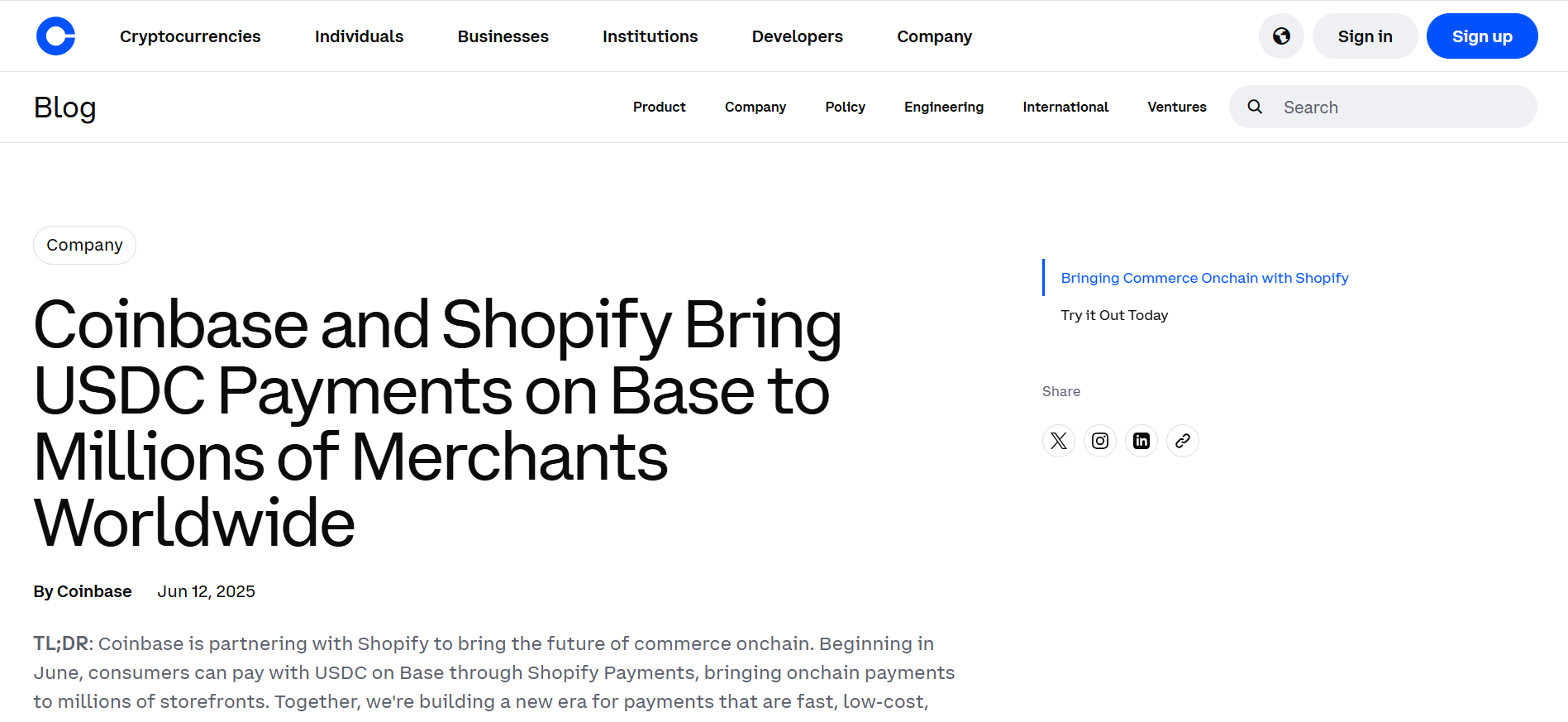
Task: Open Institutions menu
Action: pos(651,36)
